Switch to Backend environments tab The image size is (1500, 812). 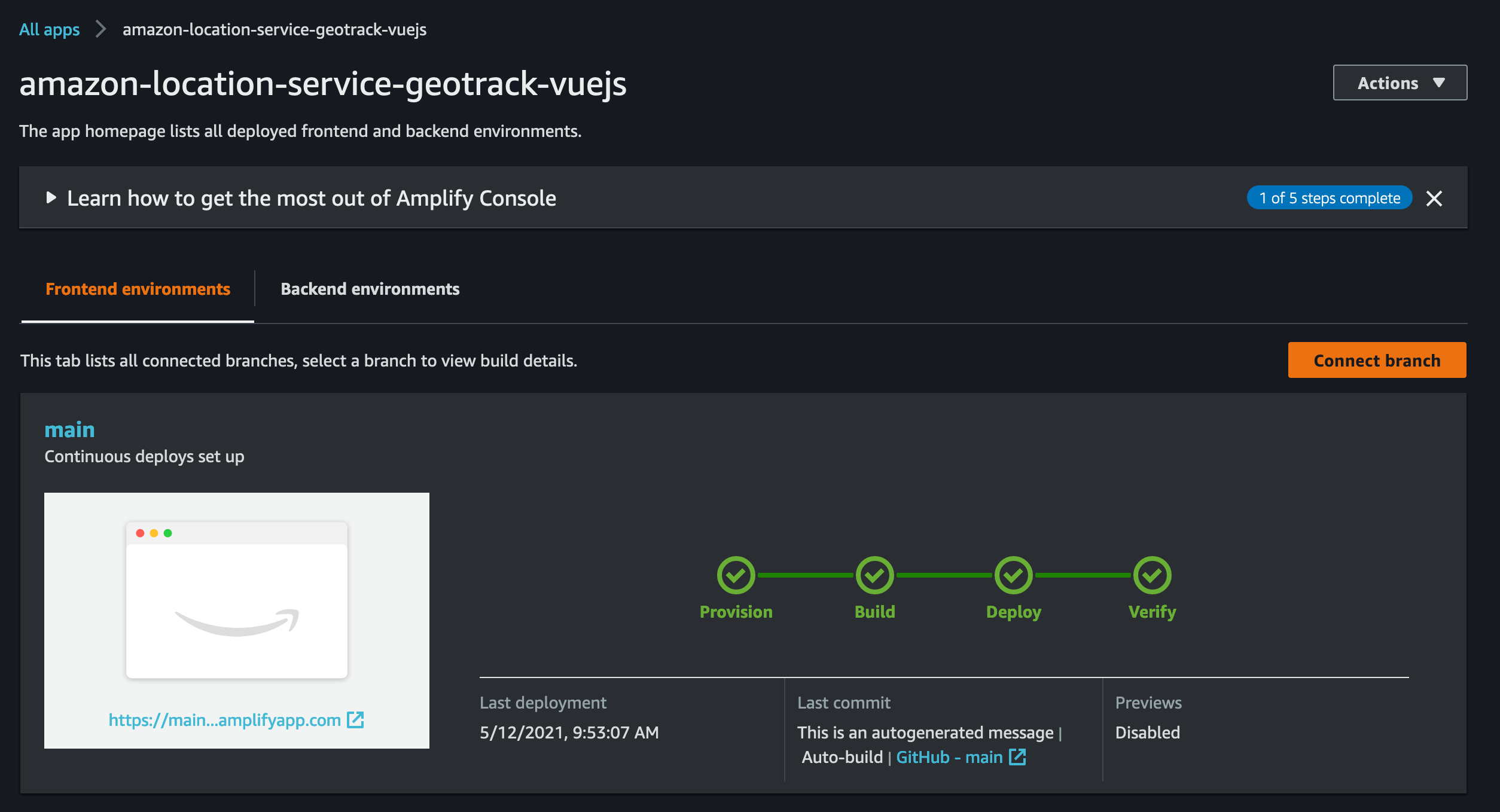(x=370, y=289)
